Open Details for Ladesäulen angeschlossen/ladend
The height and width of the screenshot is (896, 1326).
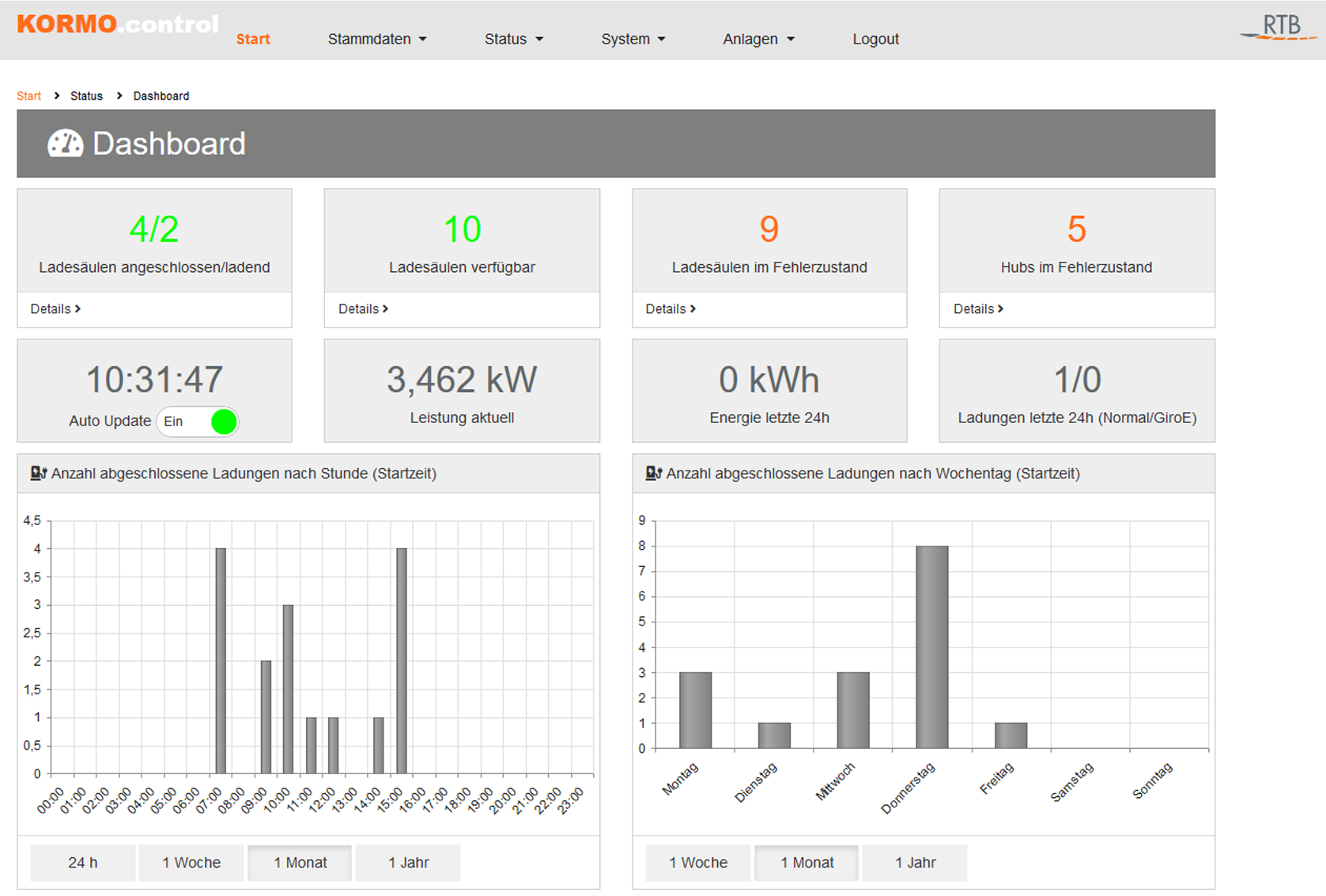[55, 309]
